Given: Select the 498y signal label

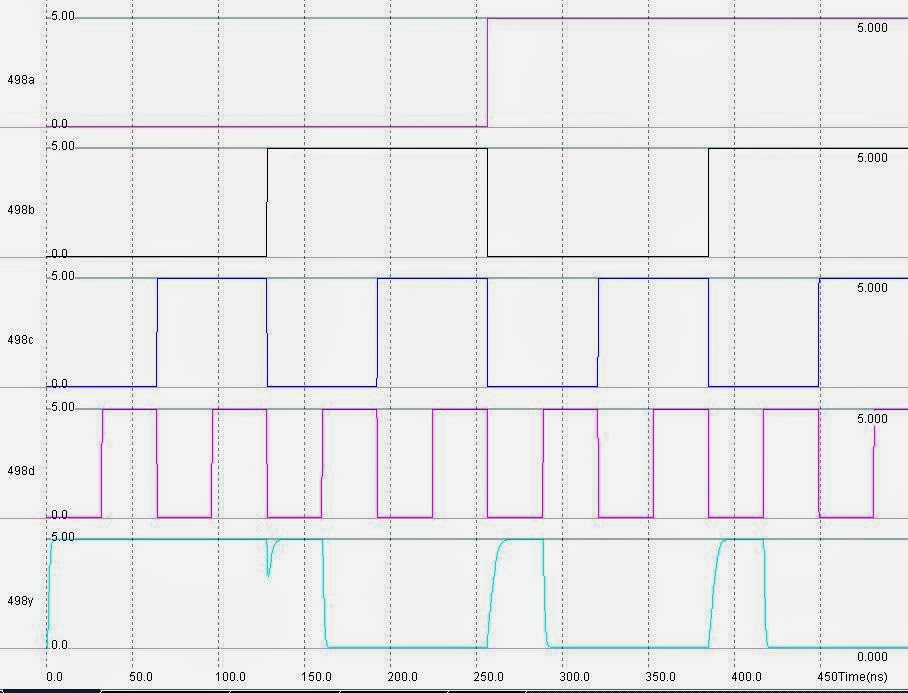Looking at the screenshot, I should tap(20, 598).
